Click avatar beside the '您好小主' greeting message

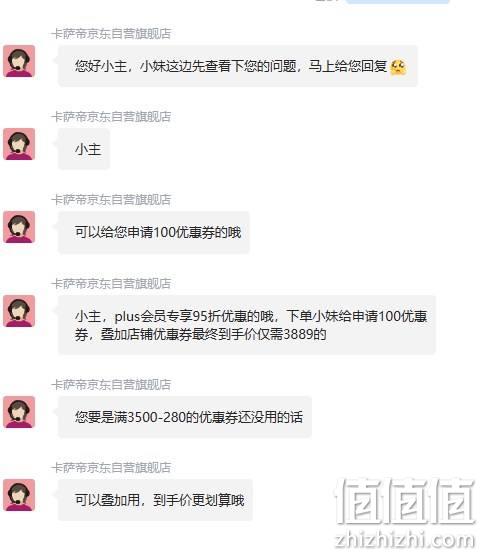pos(19,61)
